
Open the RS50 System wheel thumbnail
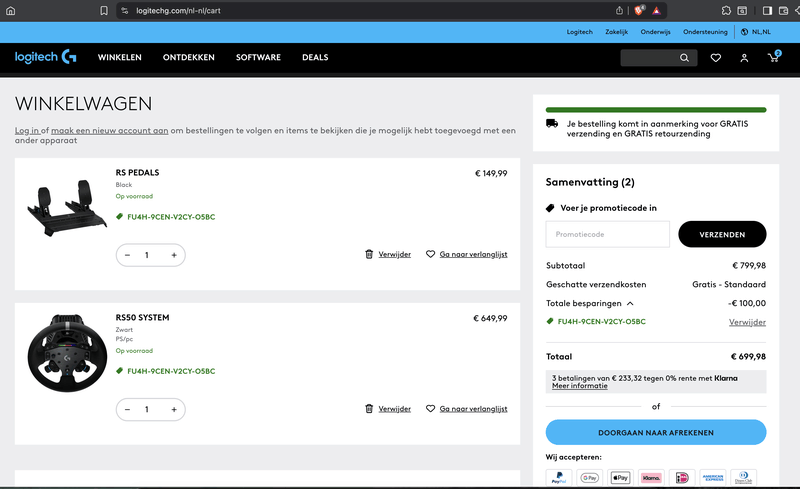point(67,353)
